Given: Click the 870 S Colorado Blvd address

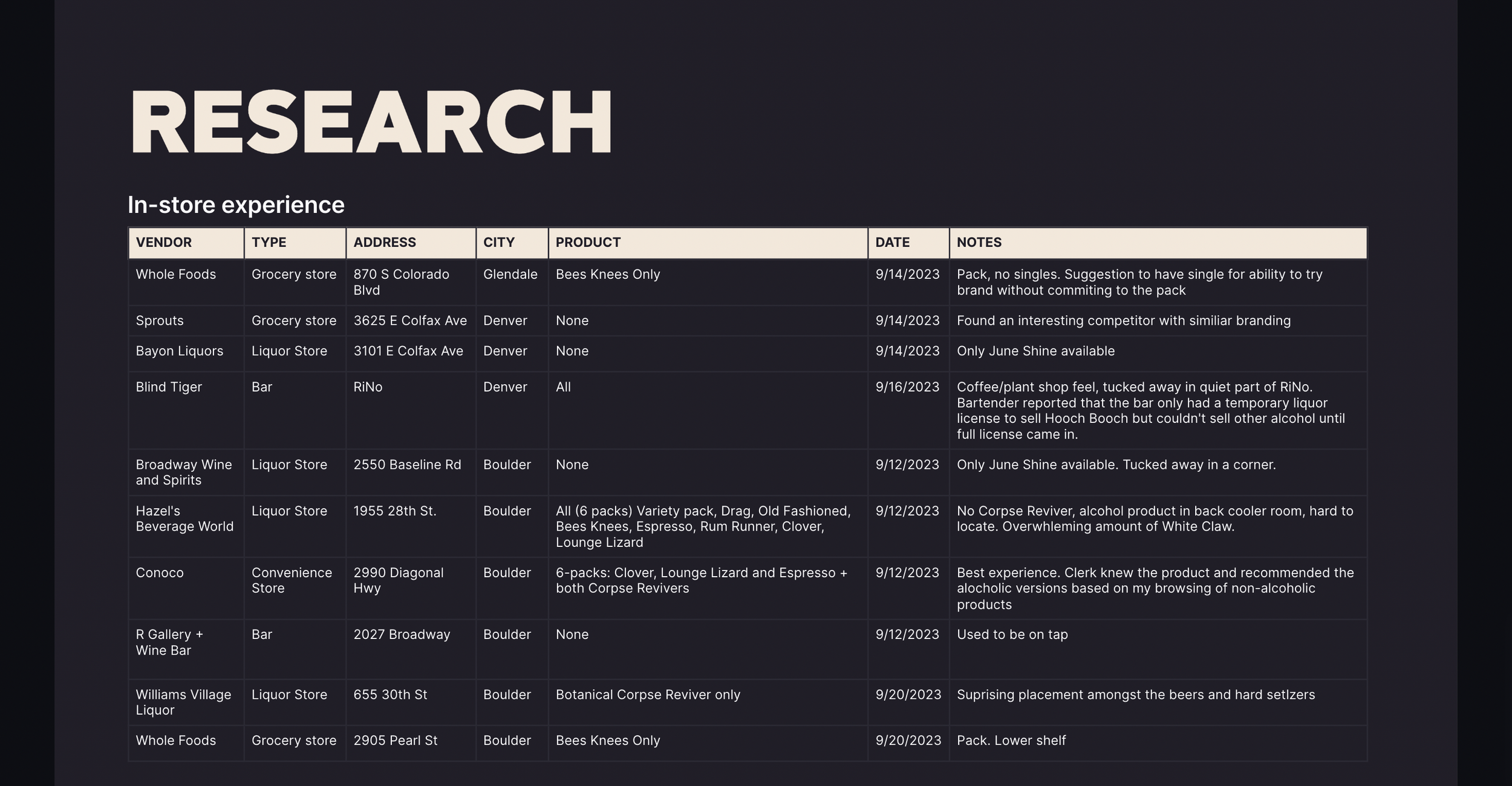Looking at the screenshot, I should 411,283.
